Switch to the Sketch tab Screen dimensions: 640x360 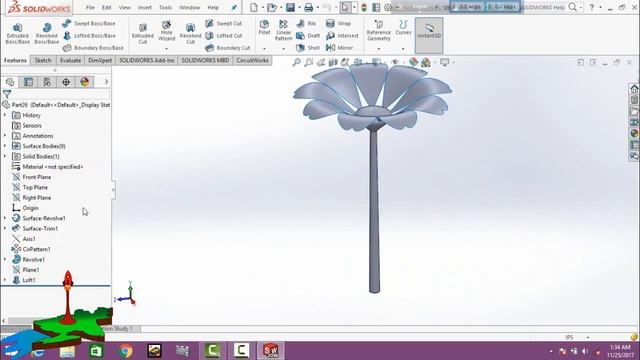[43, 60]
